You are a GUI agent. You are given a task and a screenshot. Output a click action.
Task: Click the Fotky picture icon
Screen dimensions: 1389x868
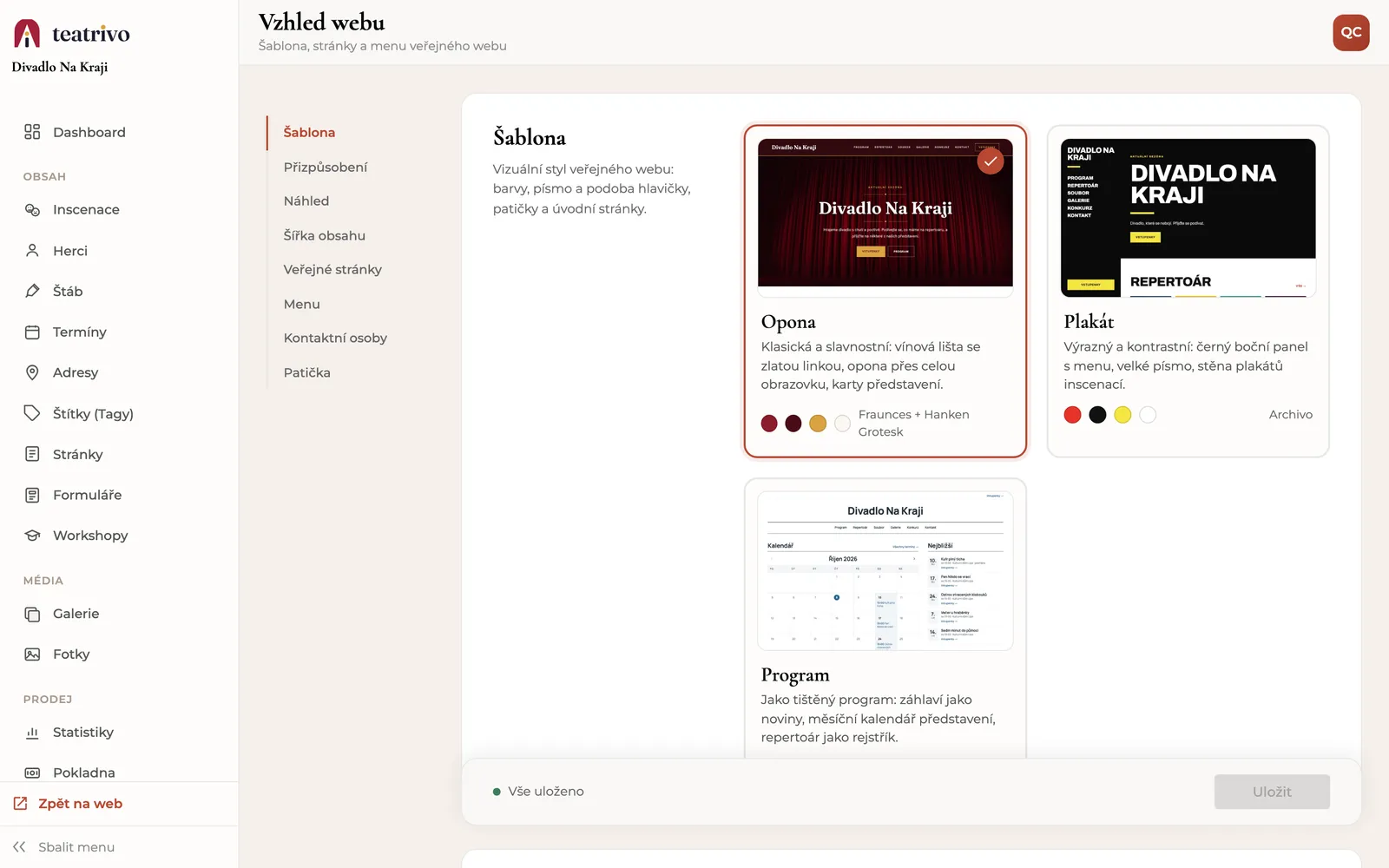[x=32, y=654]
